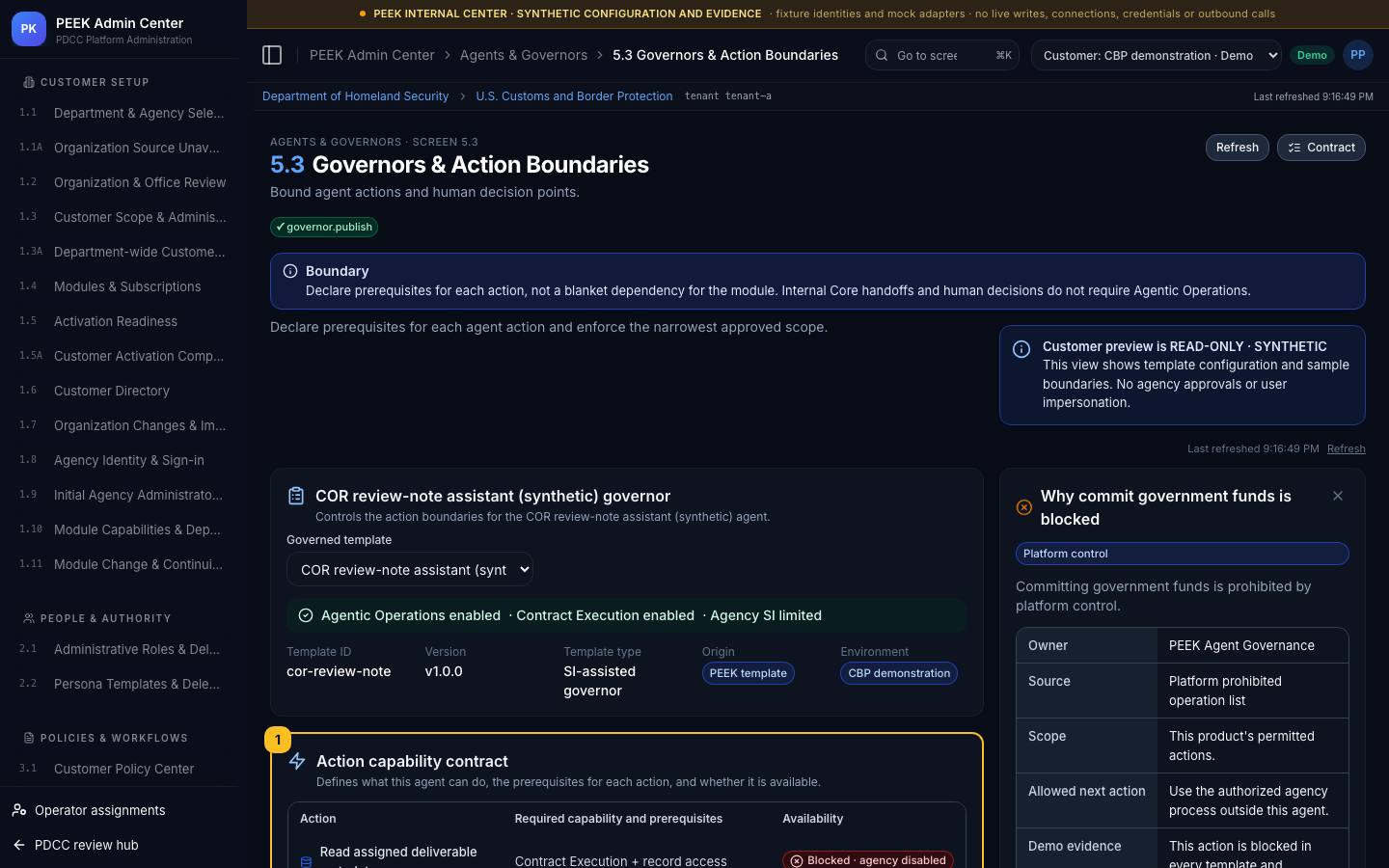Click the PEEK template origin badge
Image resolution: width=1389 pixels, height=868 pixels.
(749, 673)
